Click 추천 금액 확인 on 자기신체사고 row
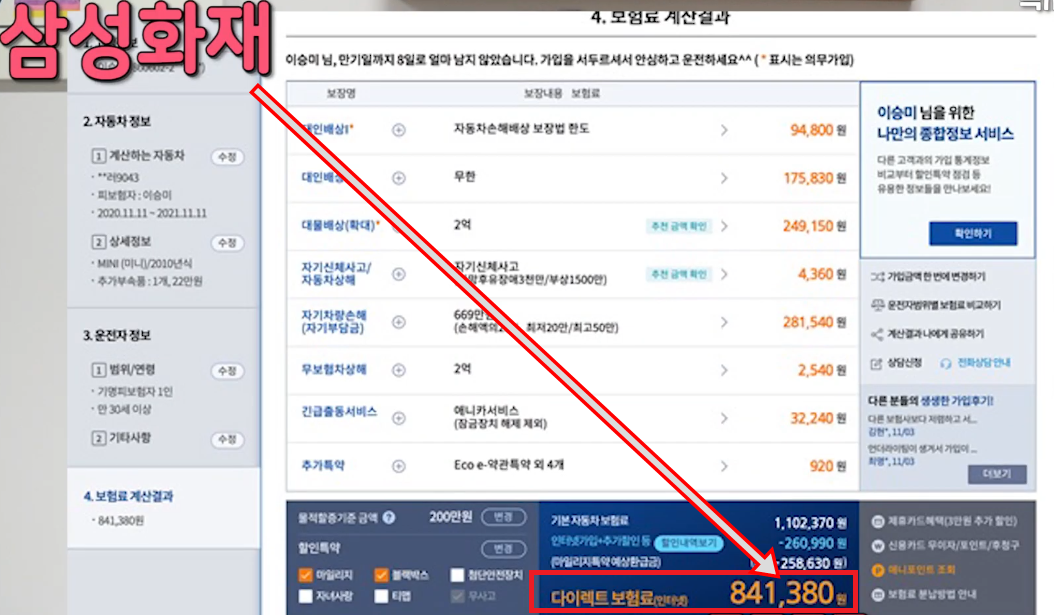 [x=679, y=274]
